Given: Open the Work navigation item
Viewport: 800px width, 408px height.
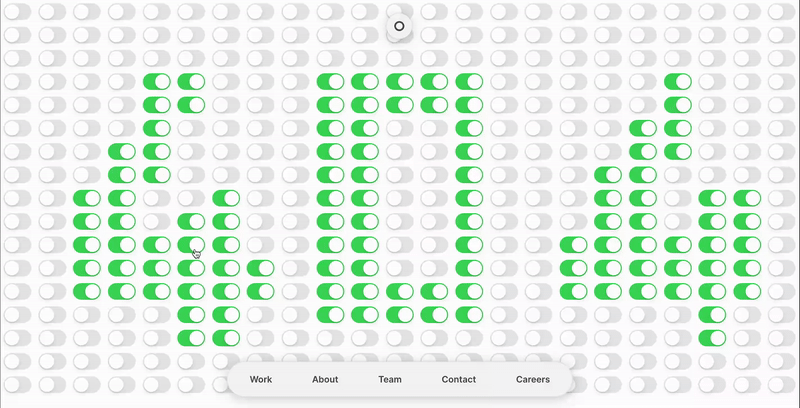Looking at the screenshot, I should (x=261, y=380).
